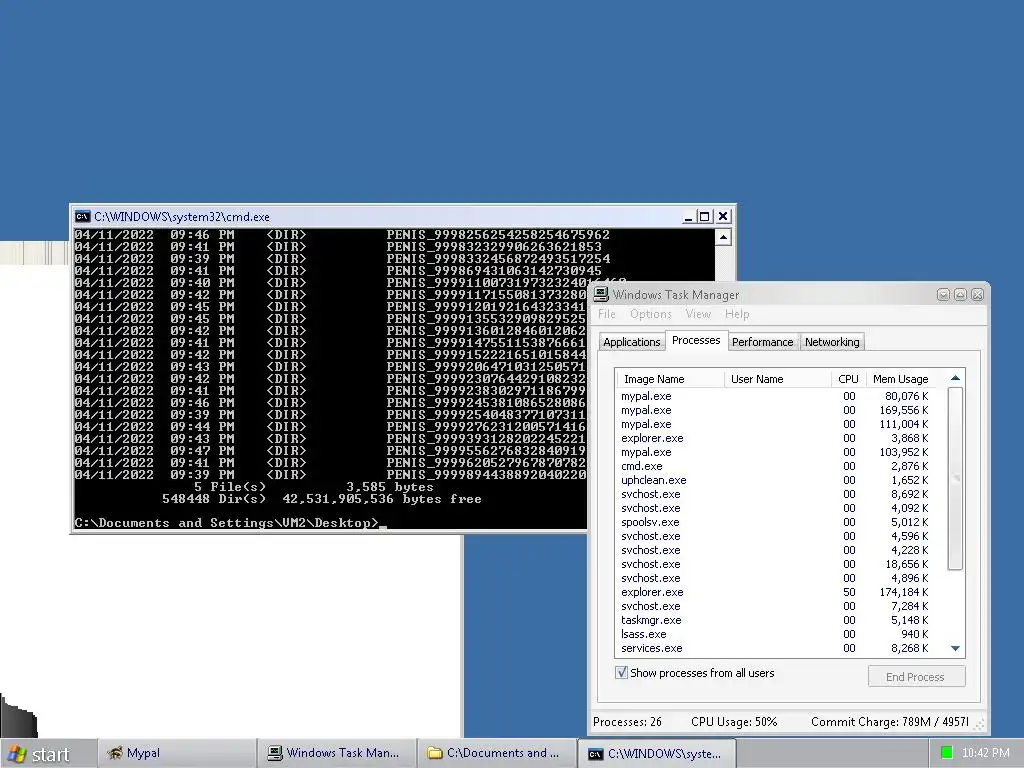This screenshot has width=1024, height=768.
Task: Select the taskmgr.exe process row
Action: pos(776,620)
